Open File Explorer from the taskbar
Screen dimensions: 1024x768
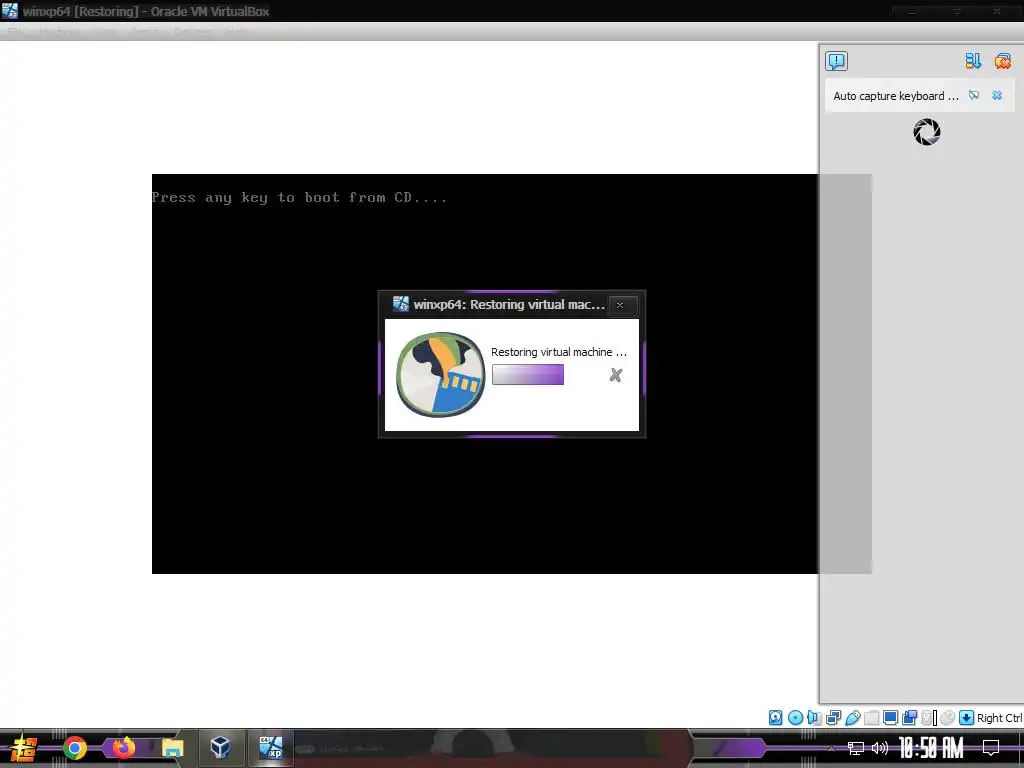point(172,748)
